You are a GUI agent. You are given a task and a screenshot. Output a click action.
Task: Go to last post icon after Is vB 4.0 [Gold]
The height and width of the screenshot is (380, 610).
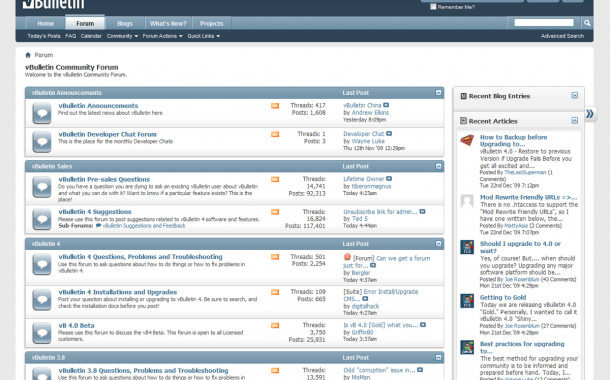[423, 325]
